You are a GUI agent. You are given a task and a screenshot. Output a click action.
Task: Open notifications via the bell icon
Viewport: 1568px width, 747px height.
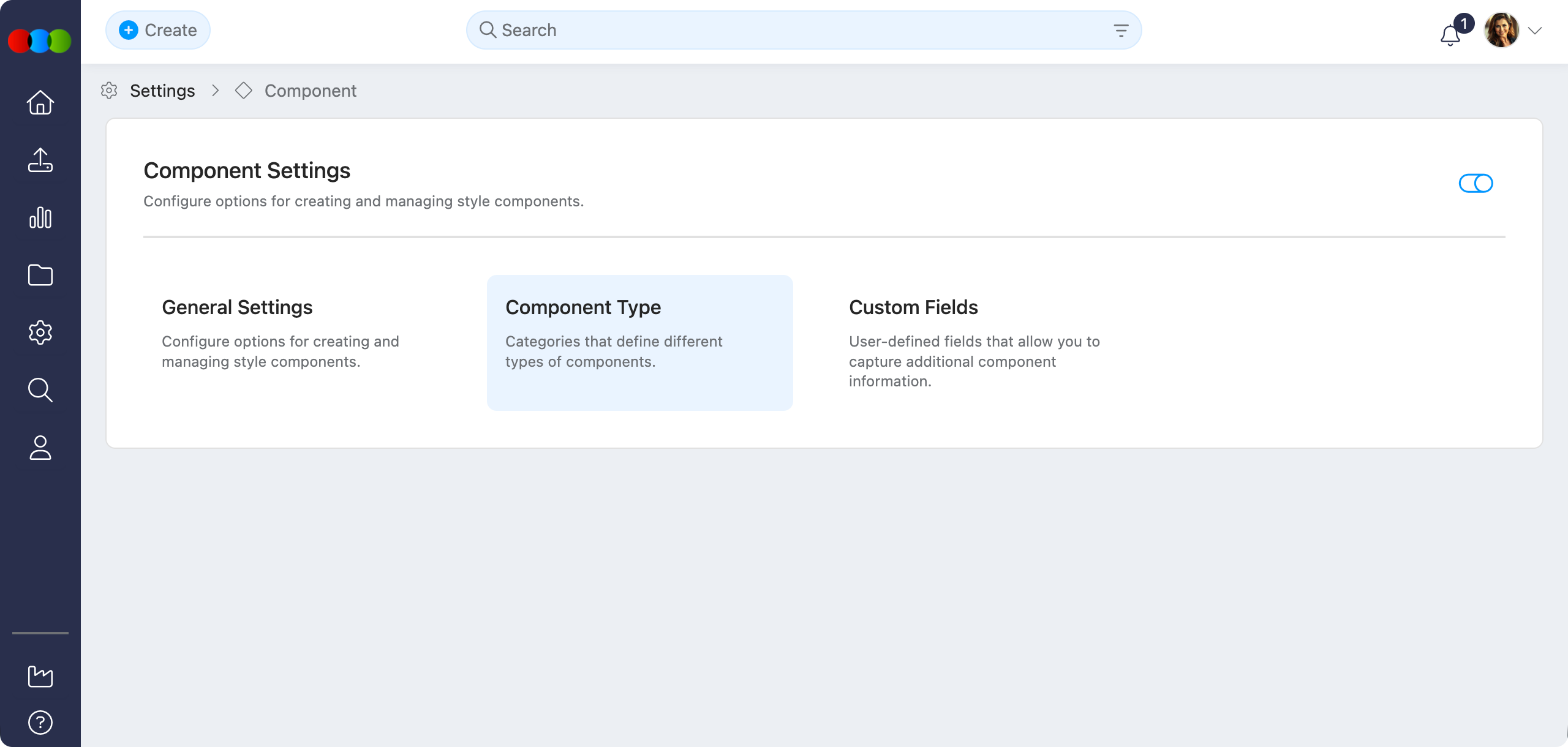[x=1449, y=35]
